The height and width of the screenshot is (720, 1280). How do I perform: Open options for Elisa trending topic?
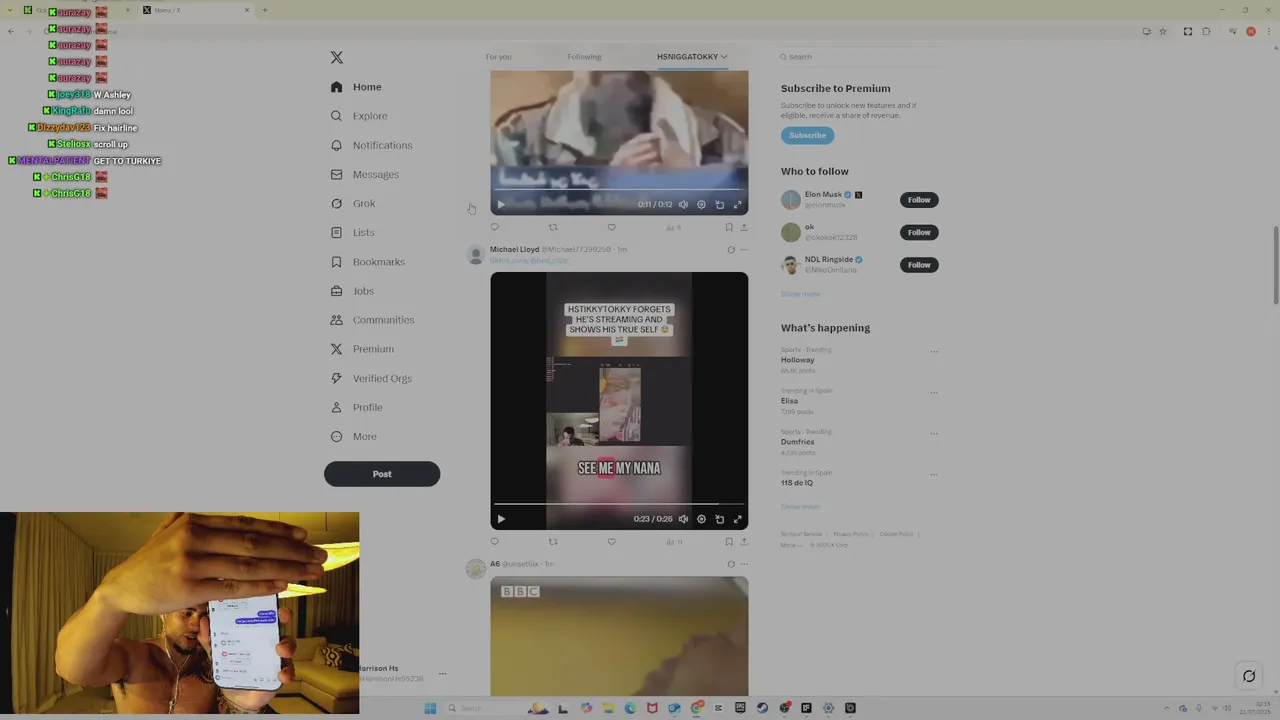click(x=934, y=393)
